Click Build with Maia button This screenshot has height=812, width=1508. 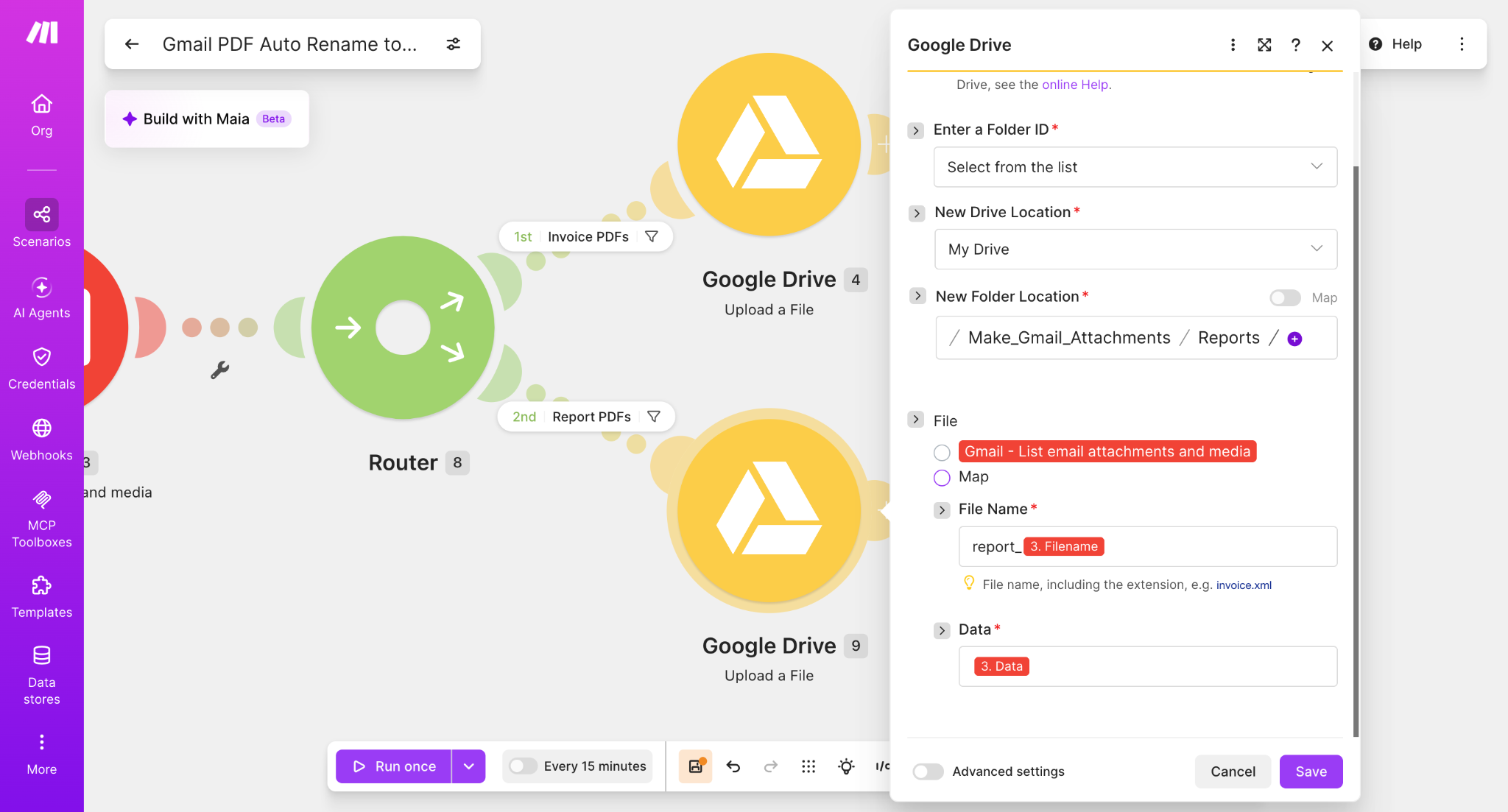207,119
